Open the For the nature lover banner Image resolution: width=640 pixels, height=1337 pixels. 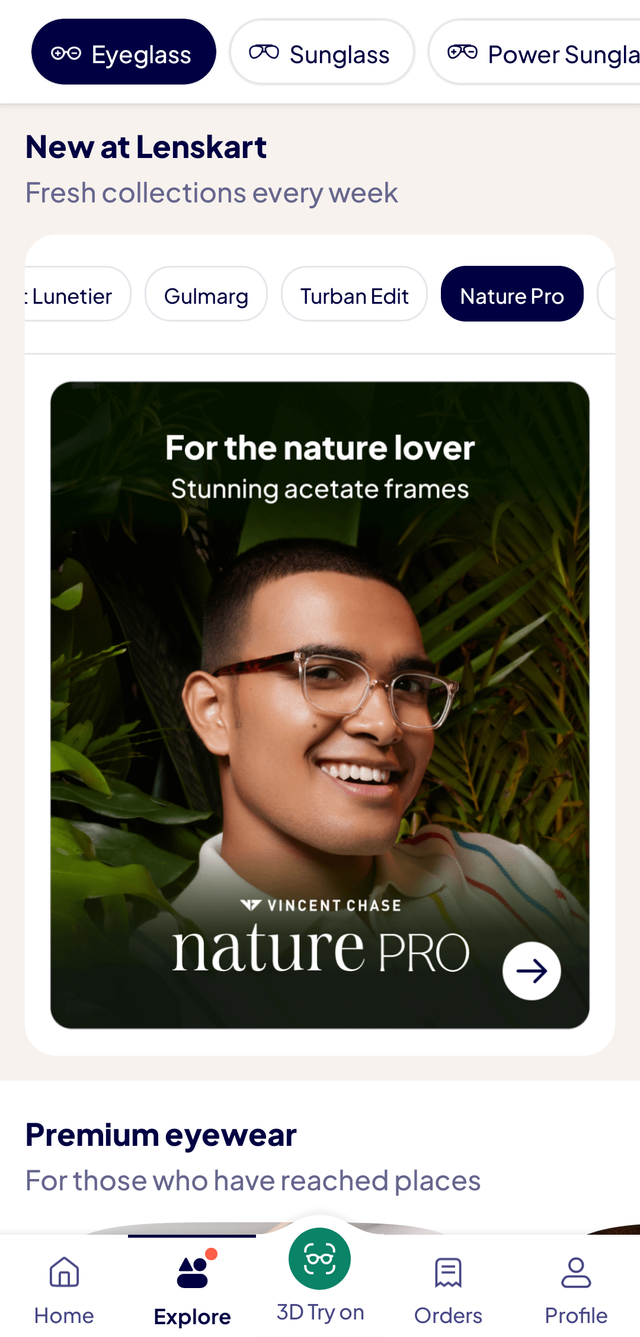pyautogui.click(x=320, y=705)
